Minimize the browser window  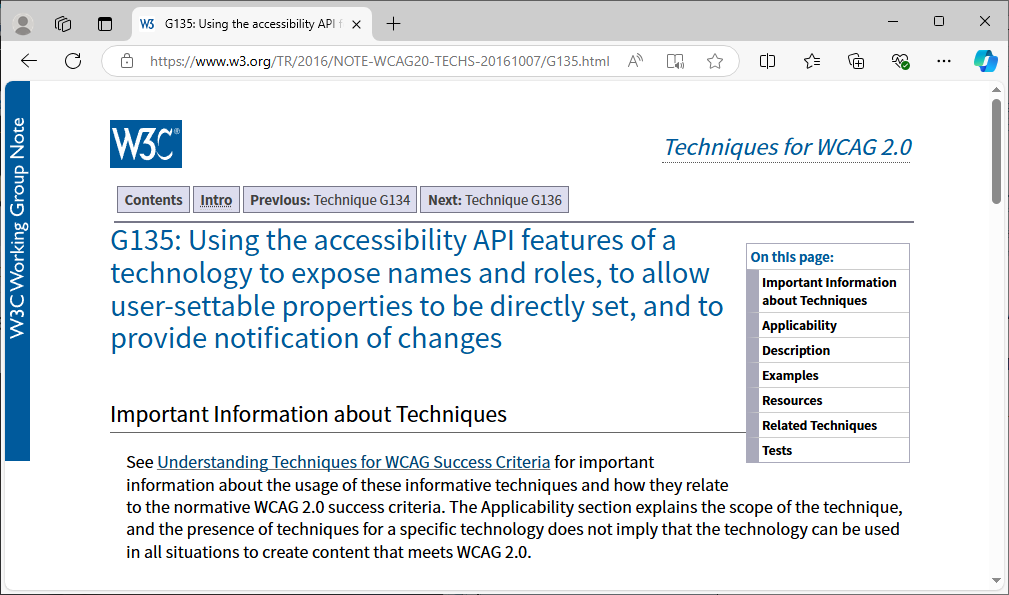click(893, 21)
